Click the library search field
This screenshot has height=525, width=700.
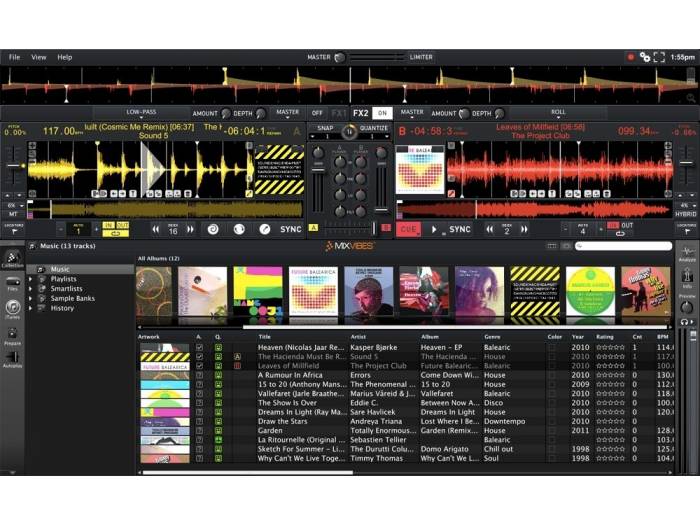(x=624, y=246)
